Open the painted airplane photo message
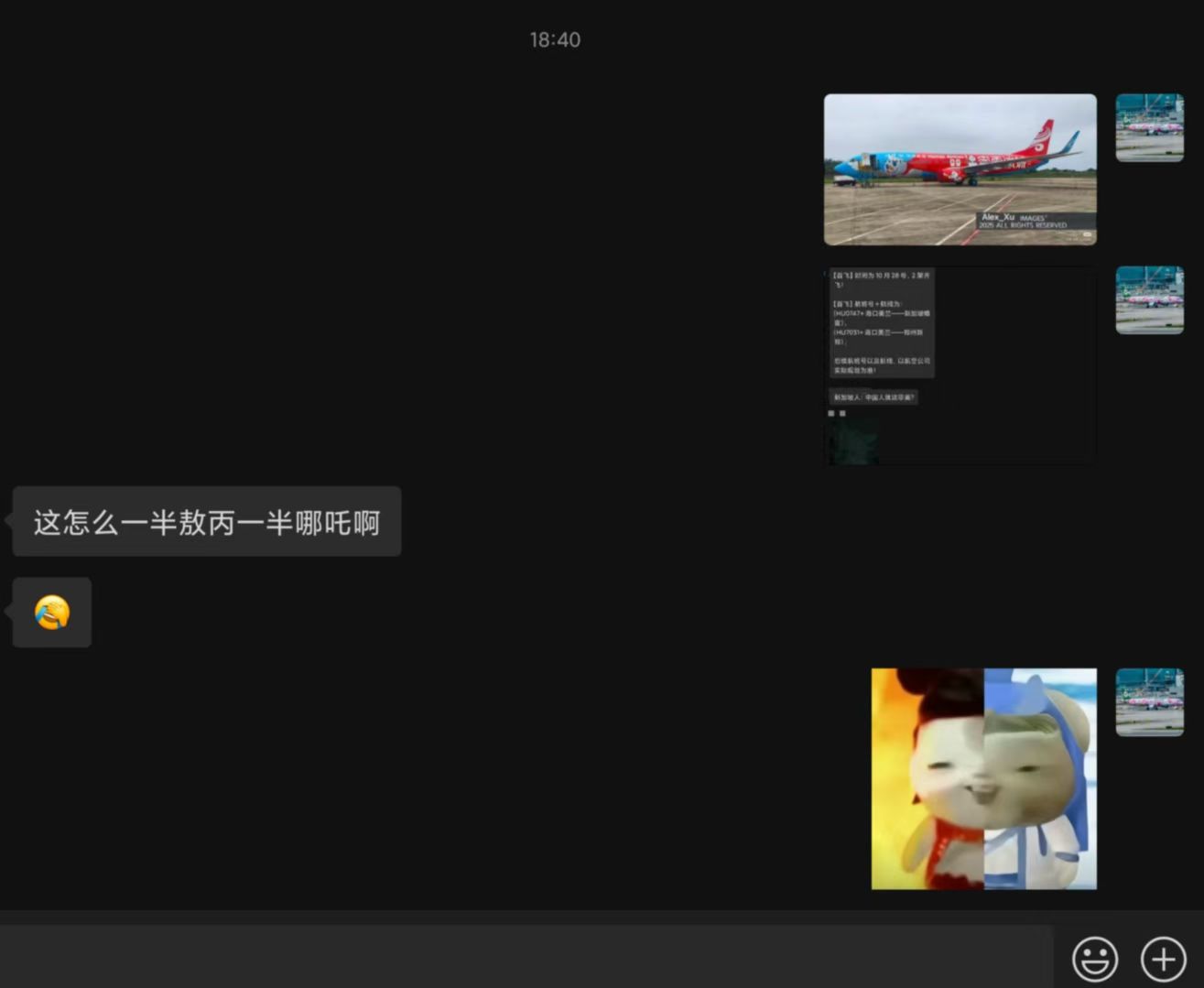Viewport: 1204px width, 988px height. [960, 169]
